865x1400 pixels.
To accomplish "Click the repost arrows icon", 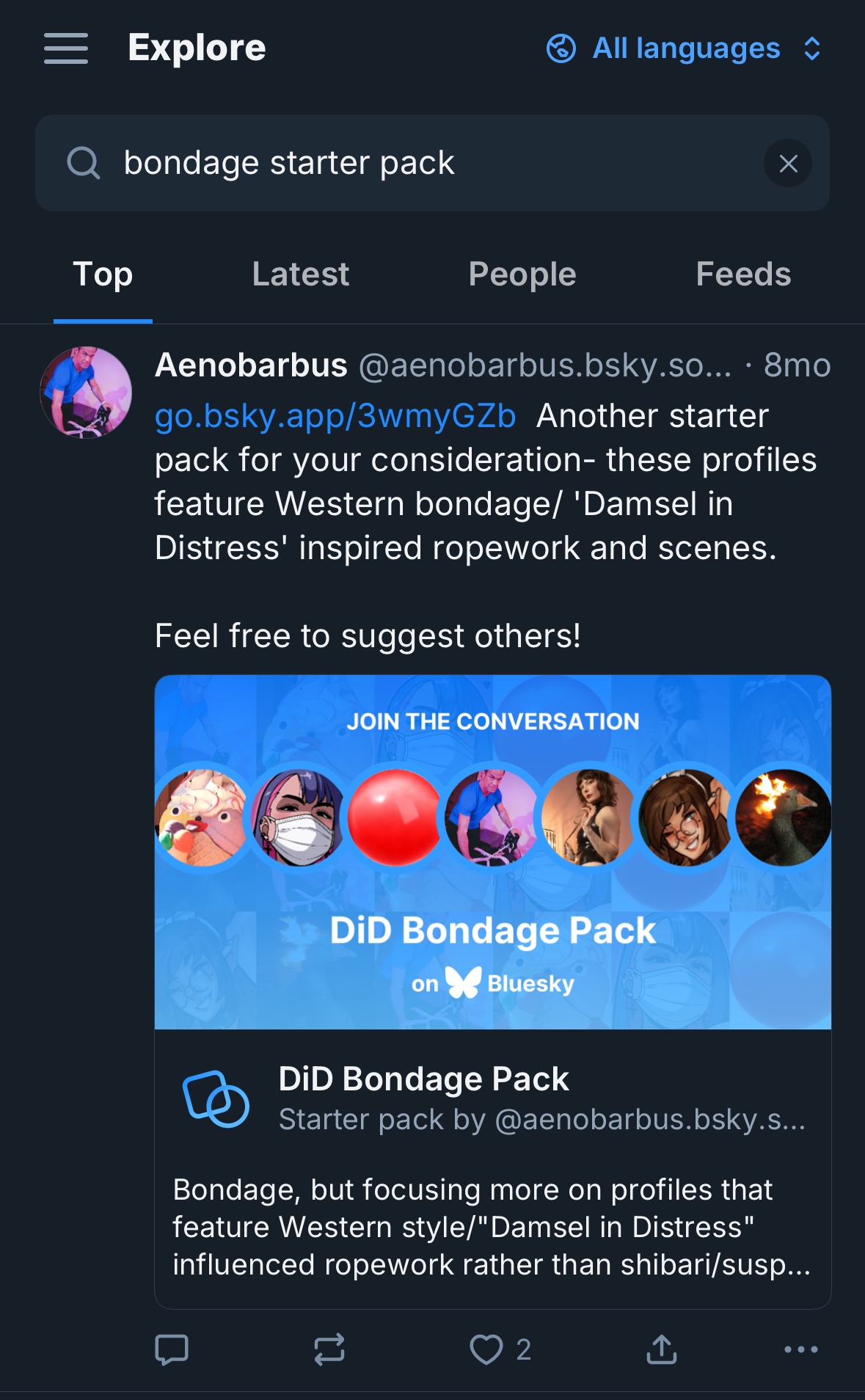I will pyautogui.click(x=329, y=1349).
